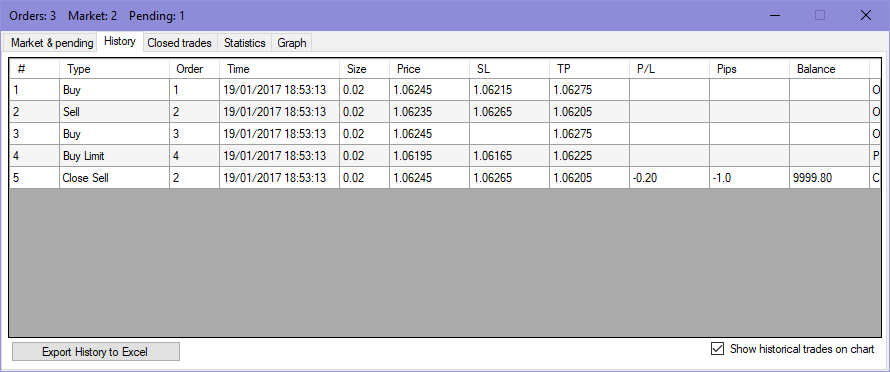The width and height of the screenshot is (890, 372).
Task: Click the -0.20 P/L value
Action: [669, 178]
